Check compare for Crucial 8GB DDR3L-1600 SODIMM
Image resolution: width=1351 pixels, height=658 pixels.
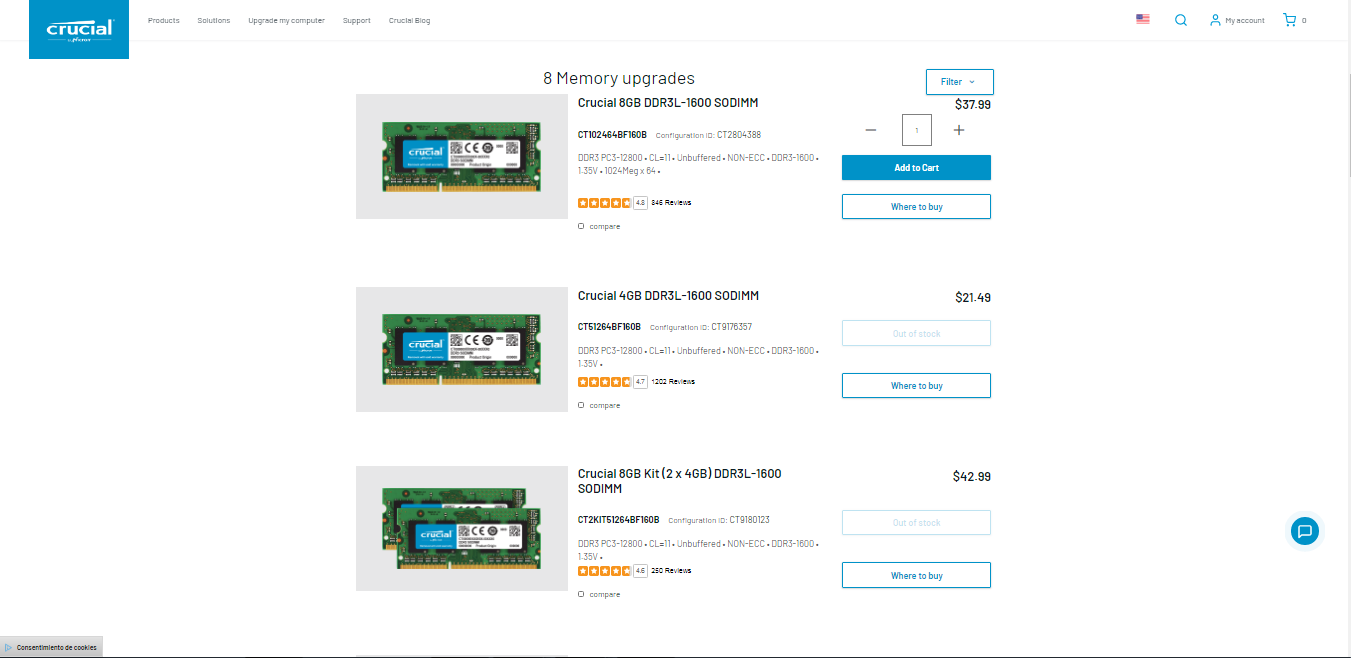click(x=581, y=226)
